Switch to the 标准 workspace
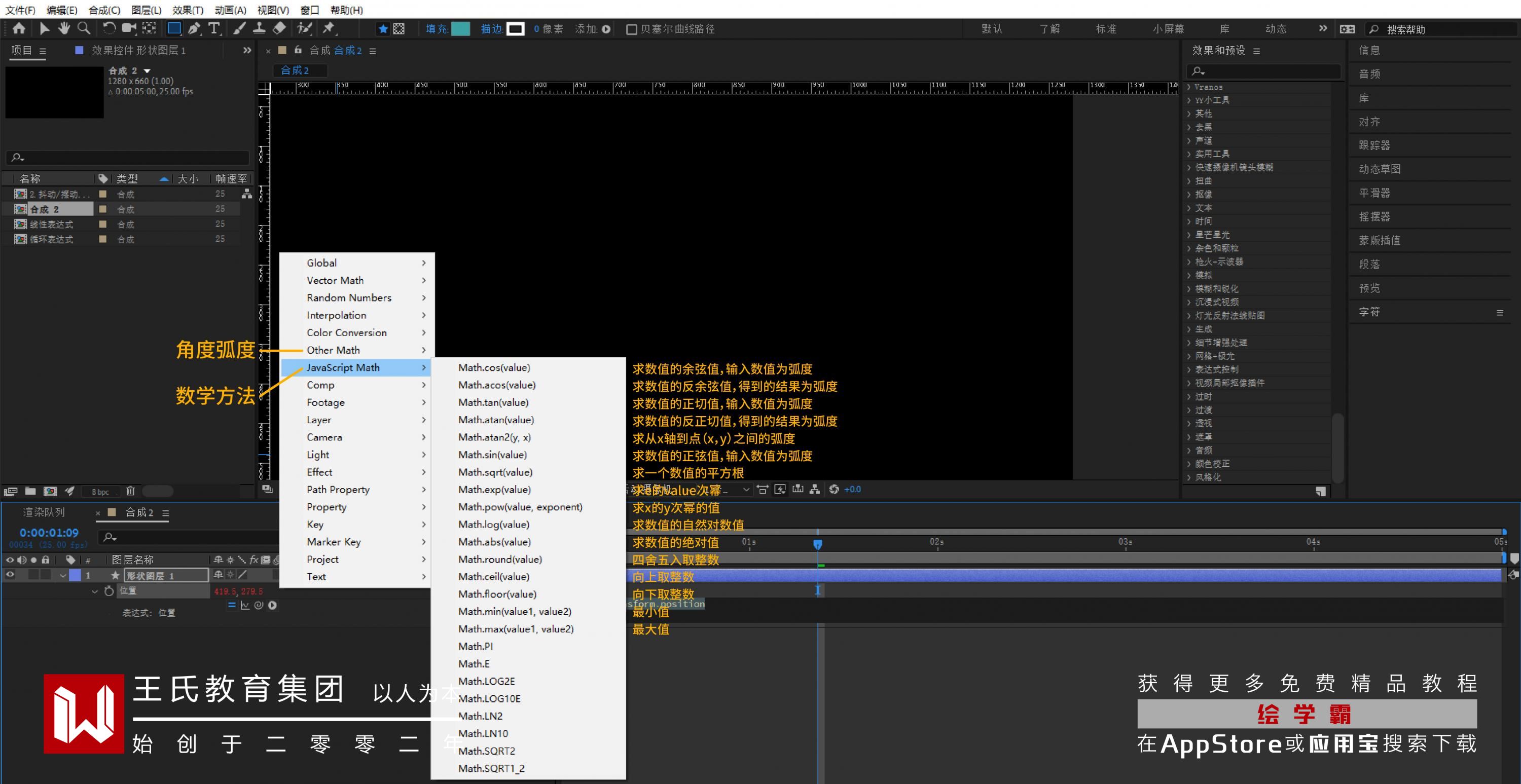1521x784 pixels. [1105, 29]
